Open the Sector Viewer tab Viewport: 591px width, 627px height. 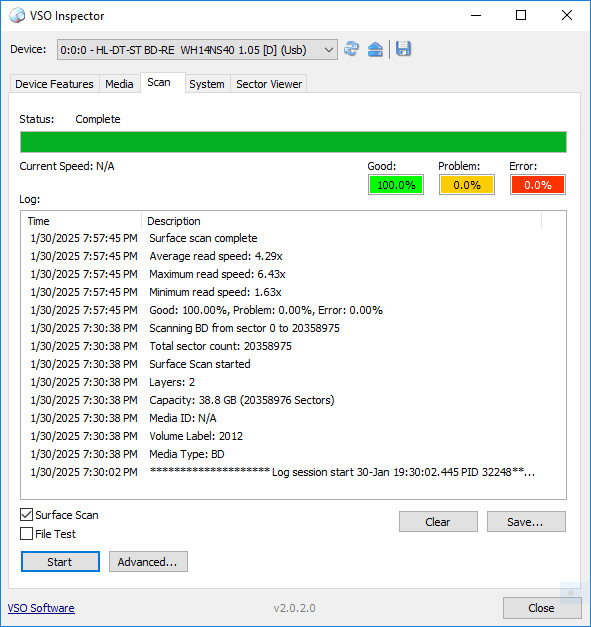coord(269,84)
